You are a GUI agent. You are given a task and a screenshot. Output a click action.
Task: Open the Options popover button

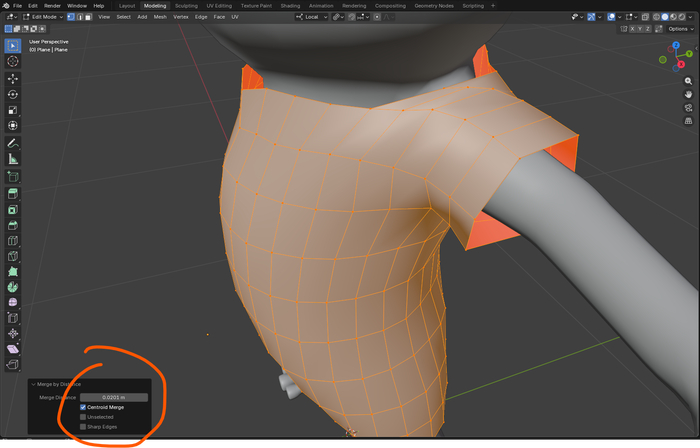[x=680, y=29]
